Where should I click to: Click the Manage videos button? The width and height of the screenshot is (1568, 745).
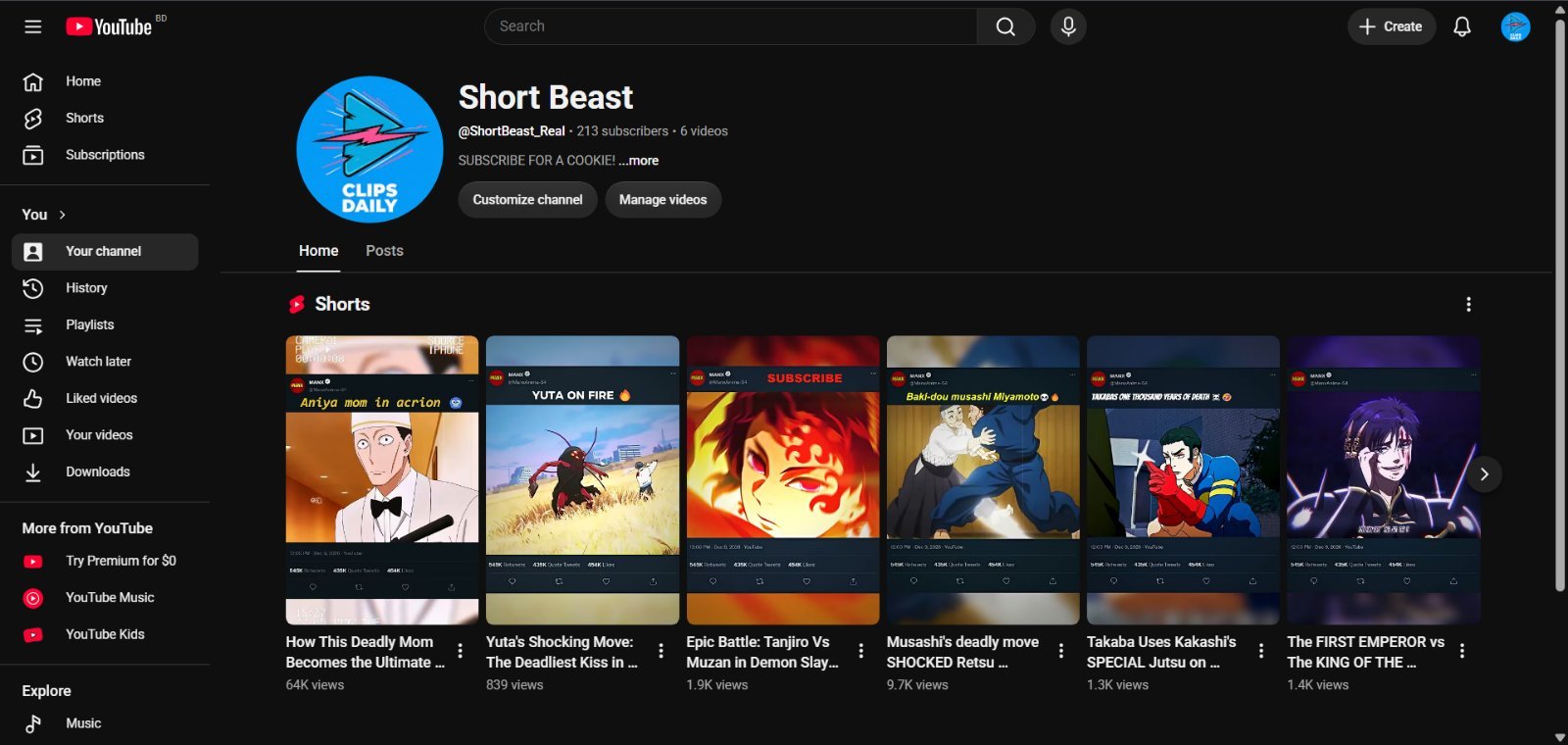(x=663, y=200)
